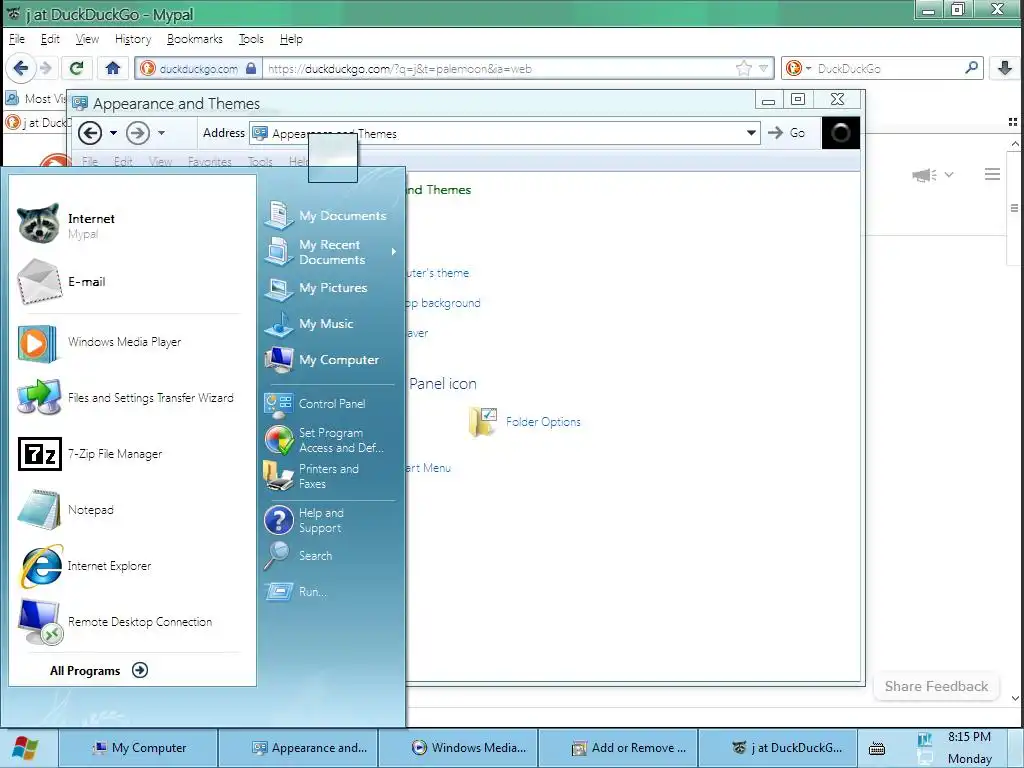Open My Computer from Start menu

330,360
